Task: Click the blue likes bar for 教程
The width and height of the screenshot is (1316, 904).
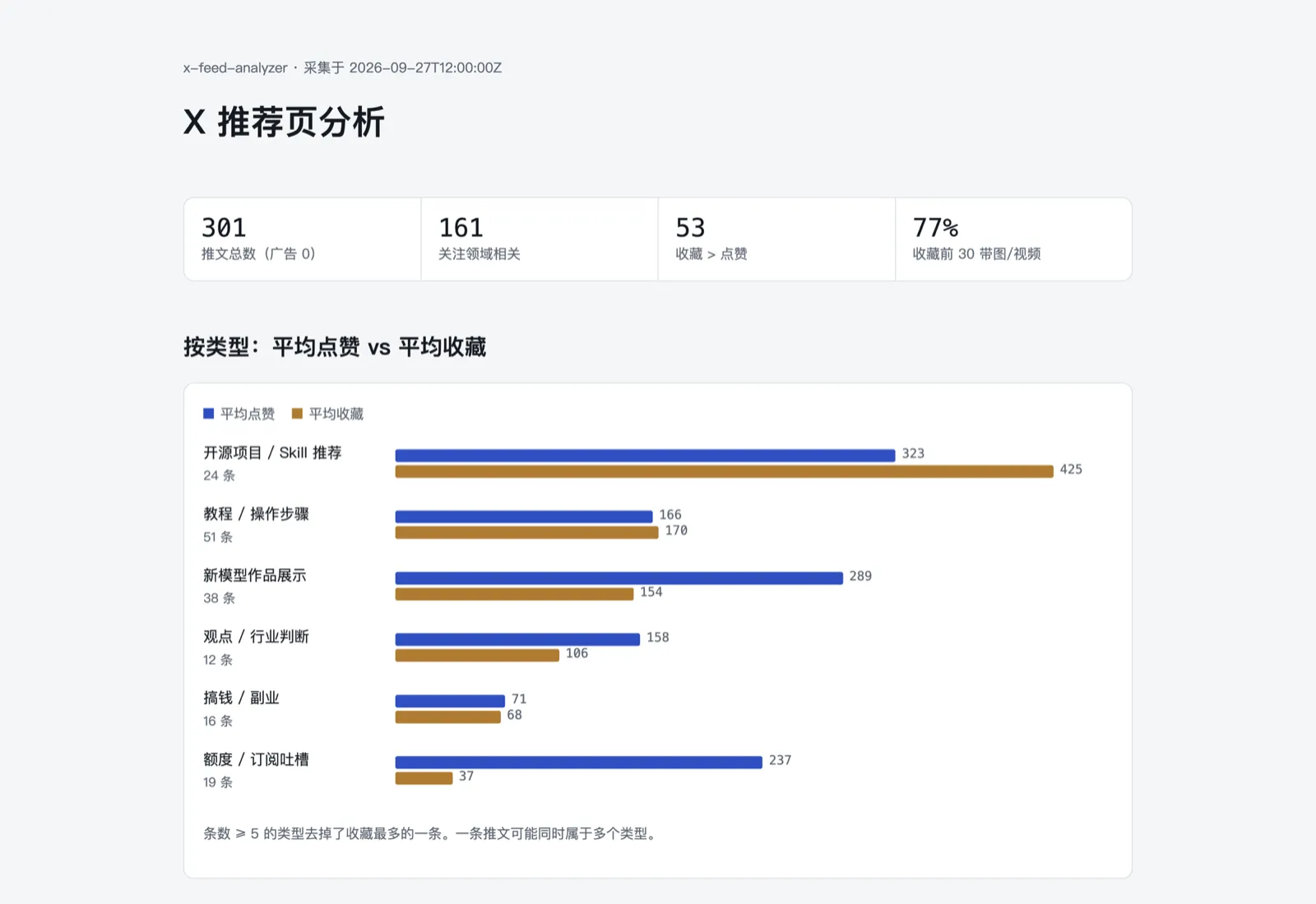Action: 524,517
